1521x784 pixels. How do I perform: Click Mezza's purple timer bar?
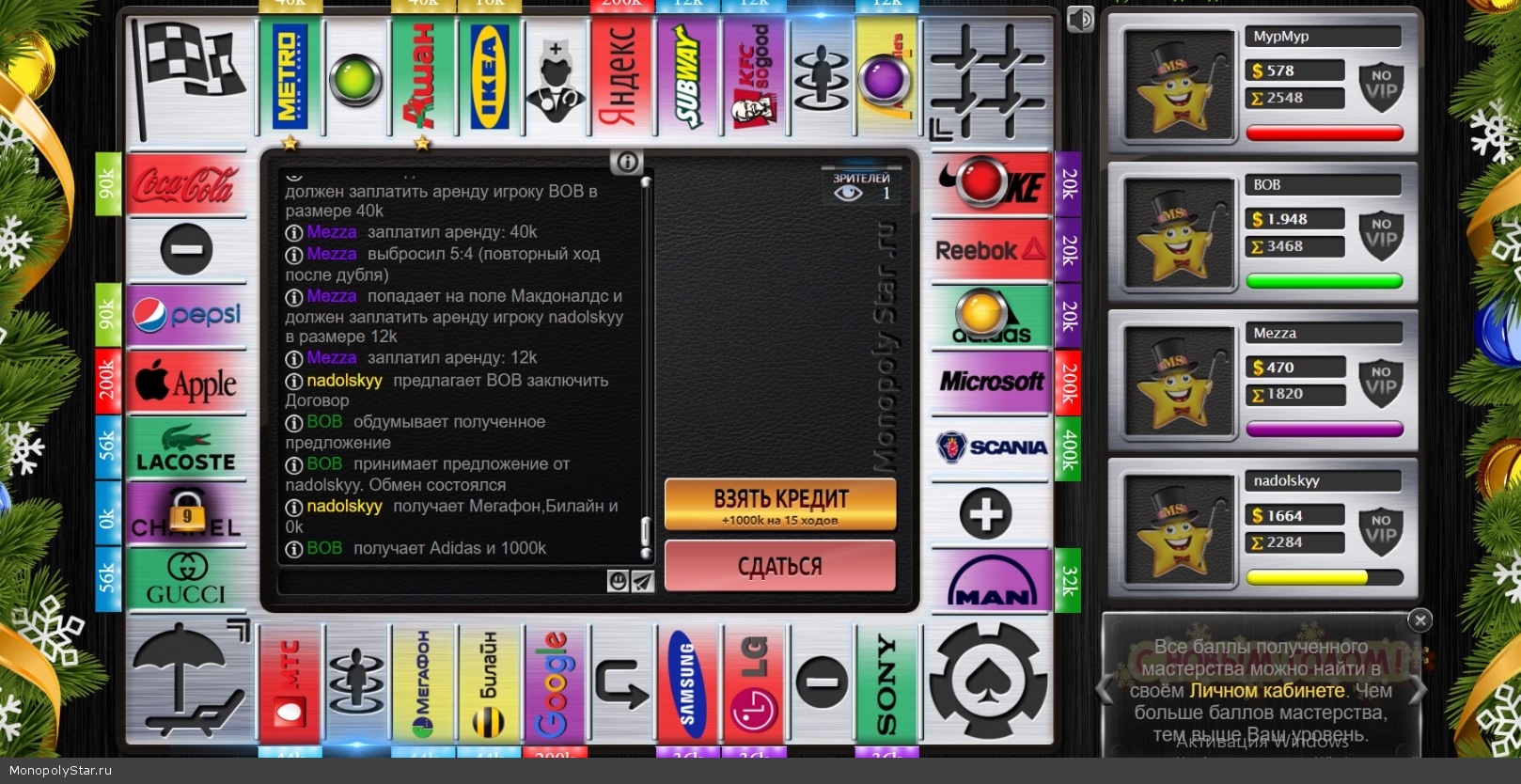[1325, 430]
